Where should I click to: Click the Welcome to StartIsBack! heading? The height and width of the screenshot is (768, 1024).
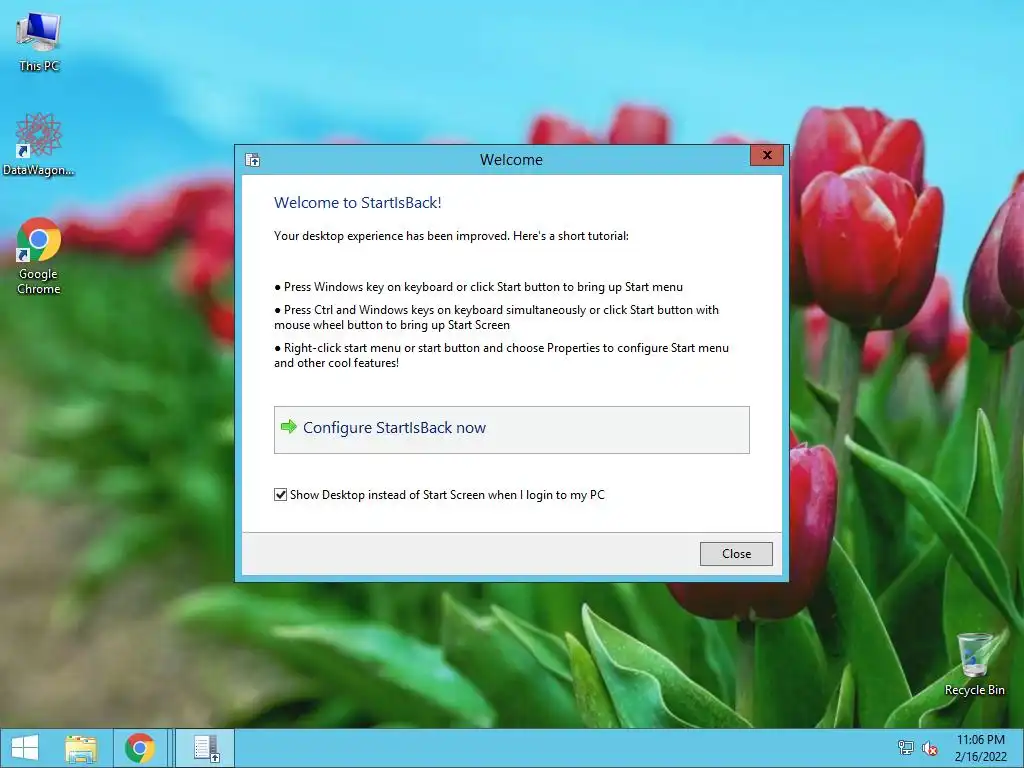(357, 203)
